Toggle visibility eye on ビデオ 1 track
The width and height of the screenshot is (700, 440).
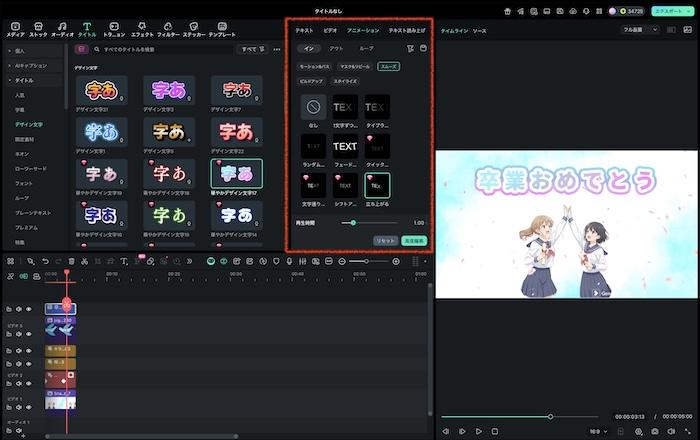(29, 407)
